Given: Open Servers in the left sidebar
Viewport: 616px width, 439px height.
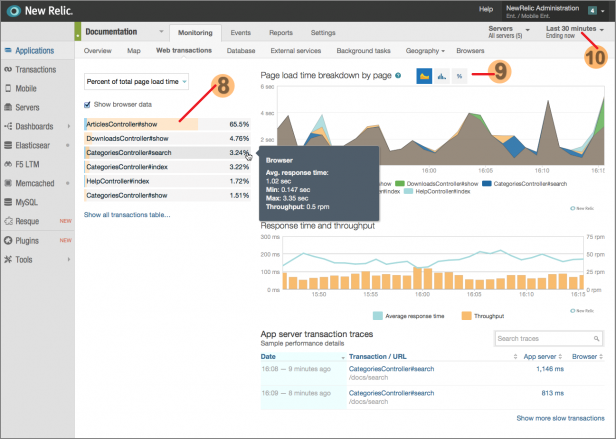Looking at the screenshot, I should pyautogui.click(x=28, y=106).
